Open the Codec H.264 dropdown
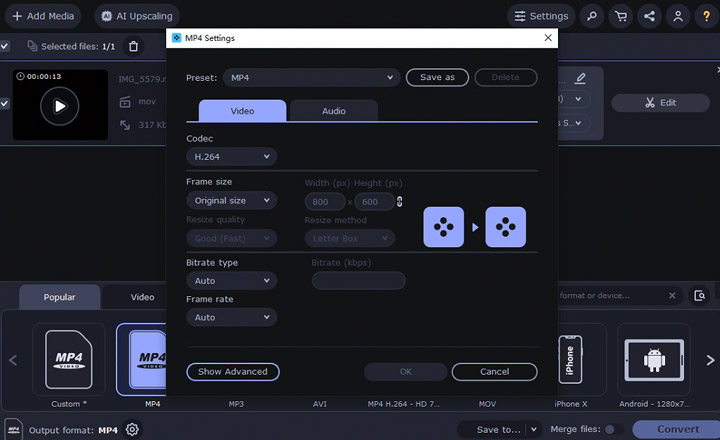 point(231,156)
